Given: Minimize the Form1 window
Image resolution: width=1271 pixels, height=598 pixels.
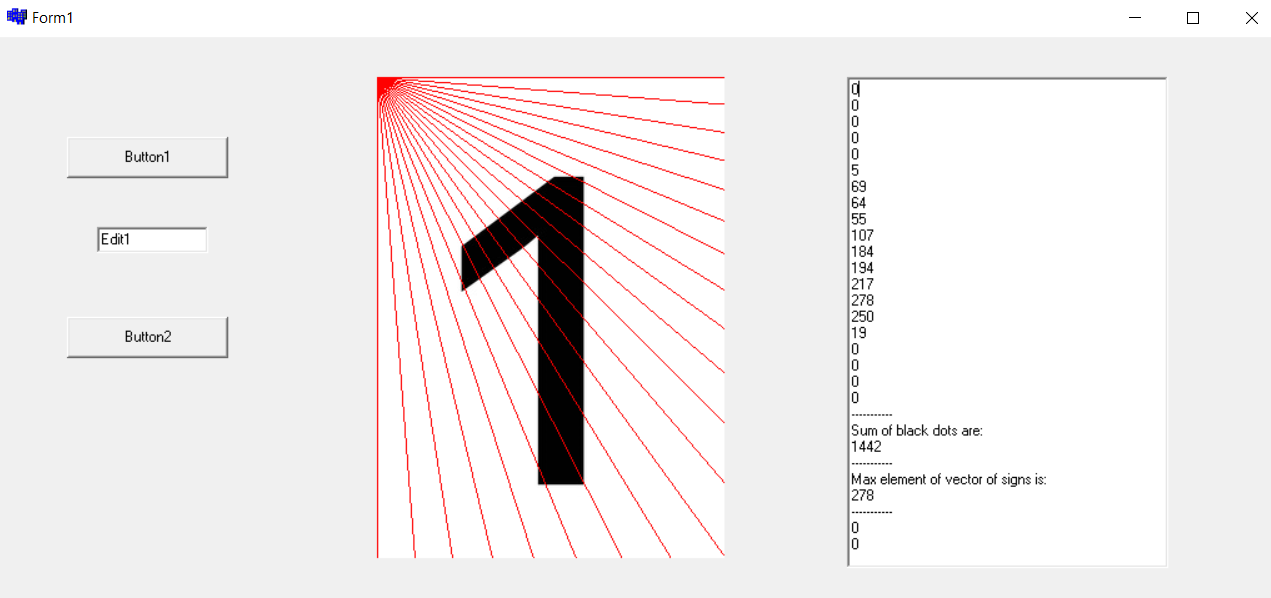Looking at the screenshot, I should click(x=1135, y=18).
